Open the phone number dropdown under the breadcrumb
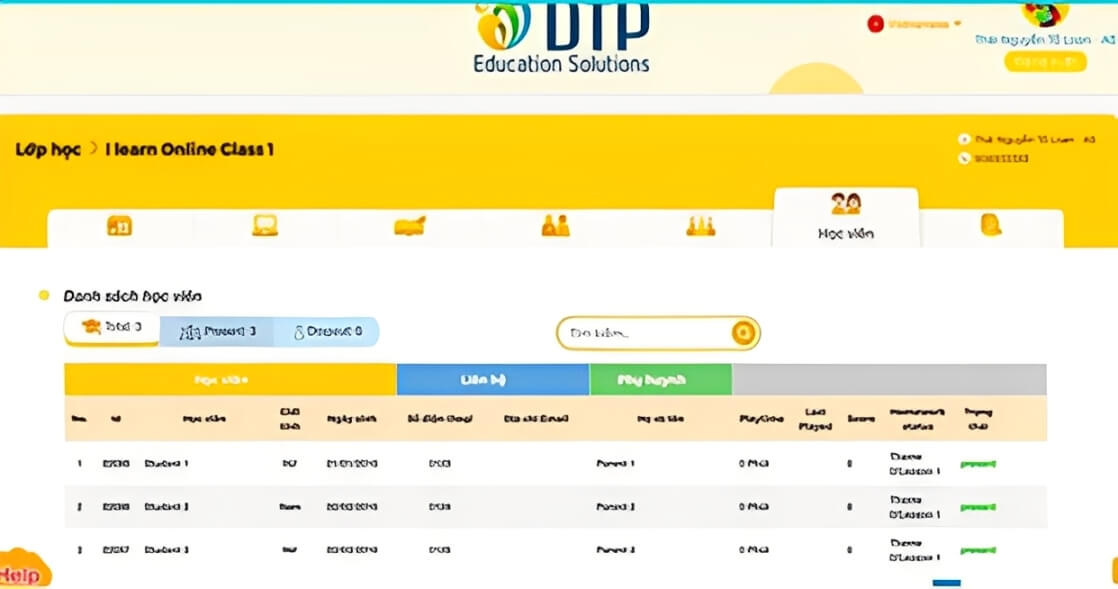This screenshot has height=589, width=1118. pyautogui.click(x=1000, y=158)
